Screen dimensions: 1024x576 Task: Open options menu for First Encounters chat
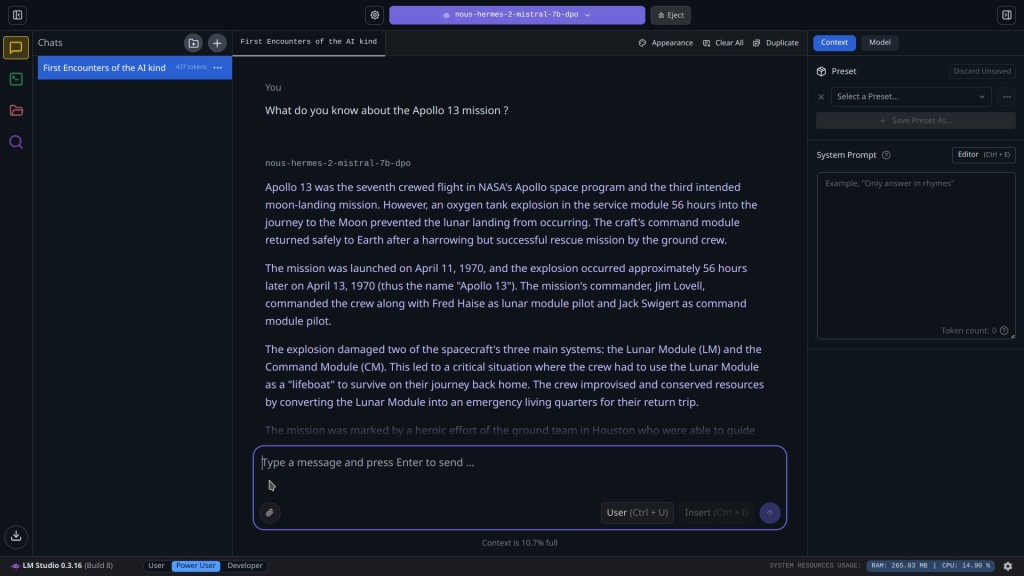point(217,67)
